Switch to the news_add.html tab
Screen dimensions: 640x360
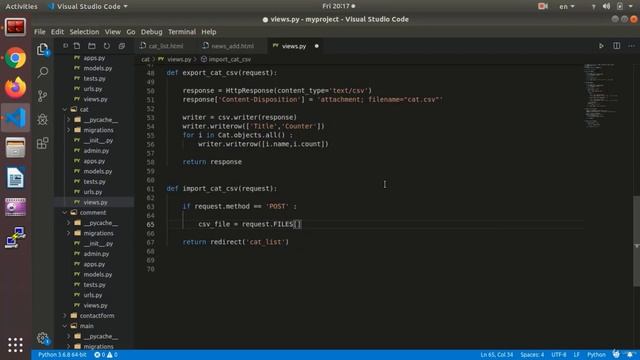233,46
